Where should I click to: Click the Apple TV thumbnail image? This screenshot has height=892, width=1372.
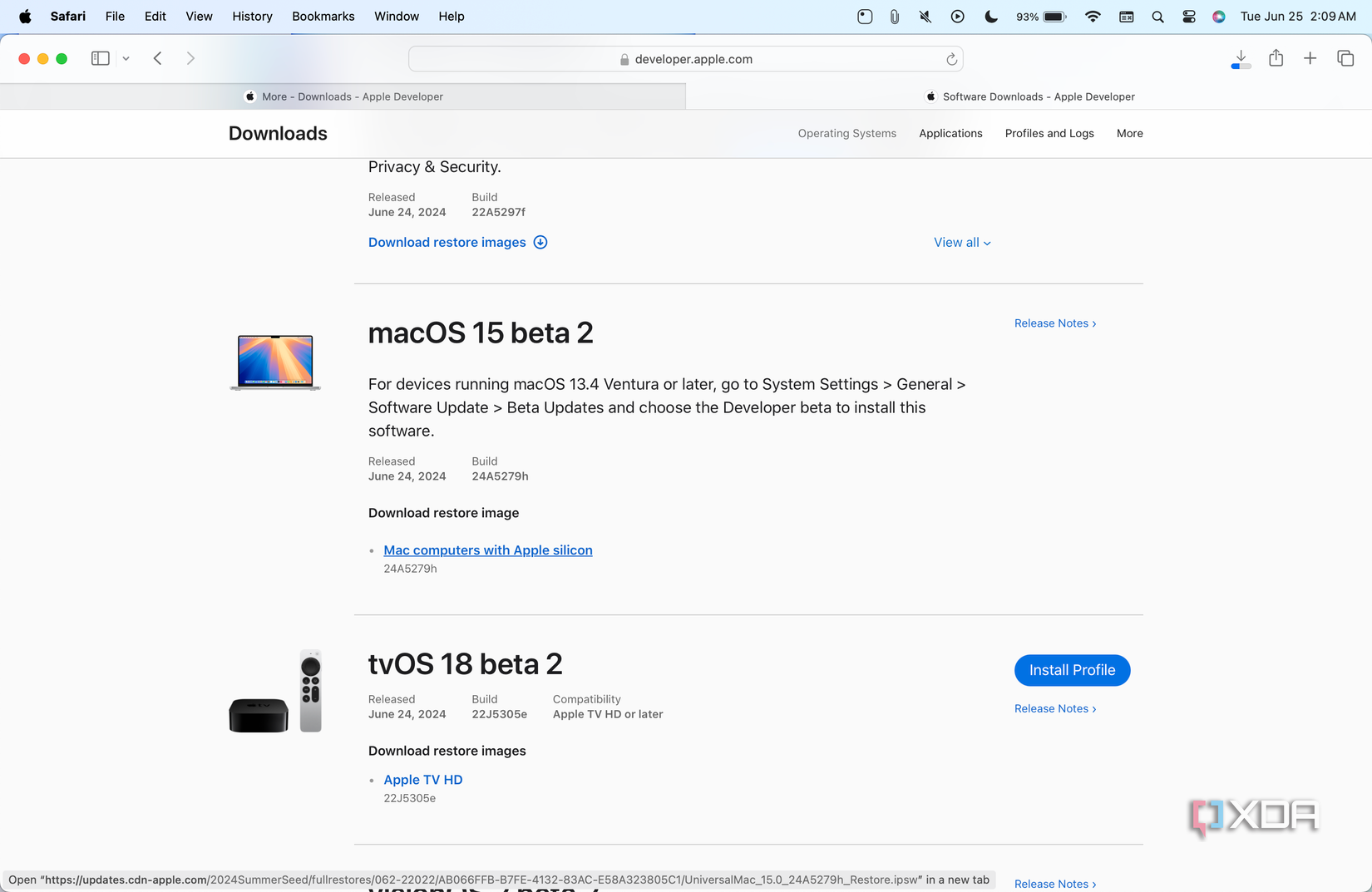click(x=275, y=692)
